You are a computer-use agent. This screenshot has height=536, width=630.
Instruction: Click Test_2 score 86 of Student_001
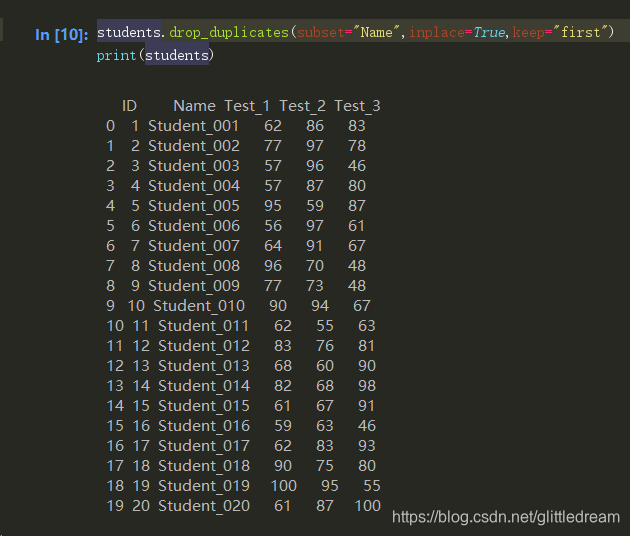pos(315,126)
